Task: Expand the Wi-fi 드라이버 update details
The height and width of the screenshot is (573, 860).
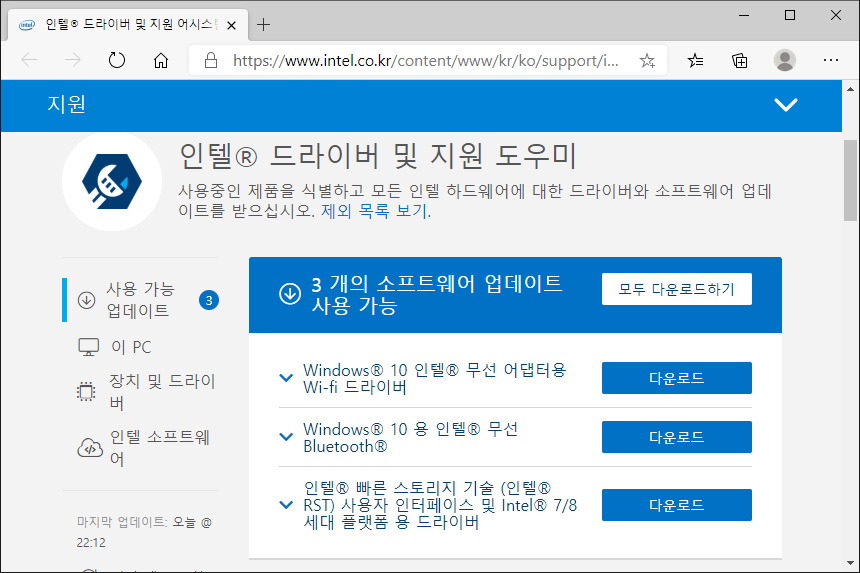Action: 286,378
